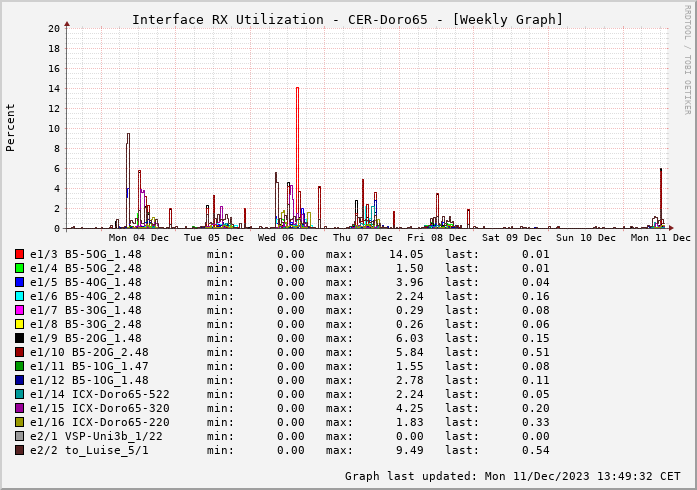Click the green e1/4 B5-50G_2.48 legend swatch

click(19, 268)
